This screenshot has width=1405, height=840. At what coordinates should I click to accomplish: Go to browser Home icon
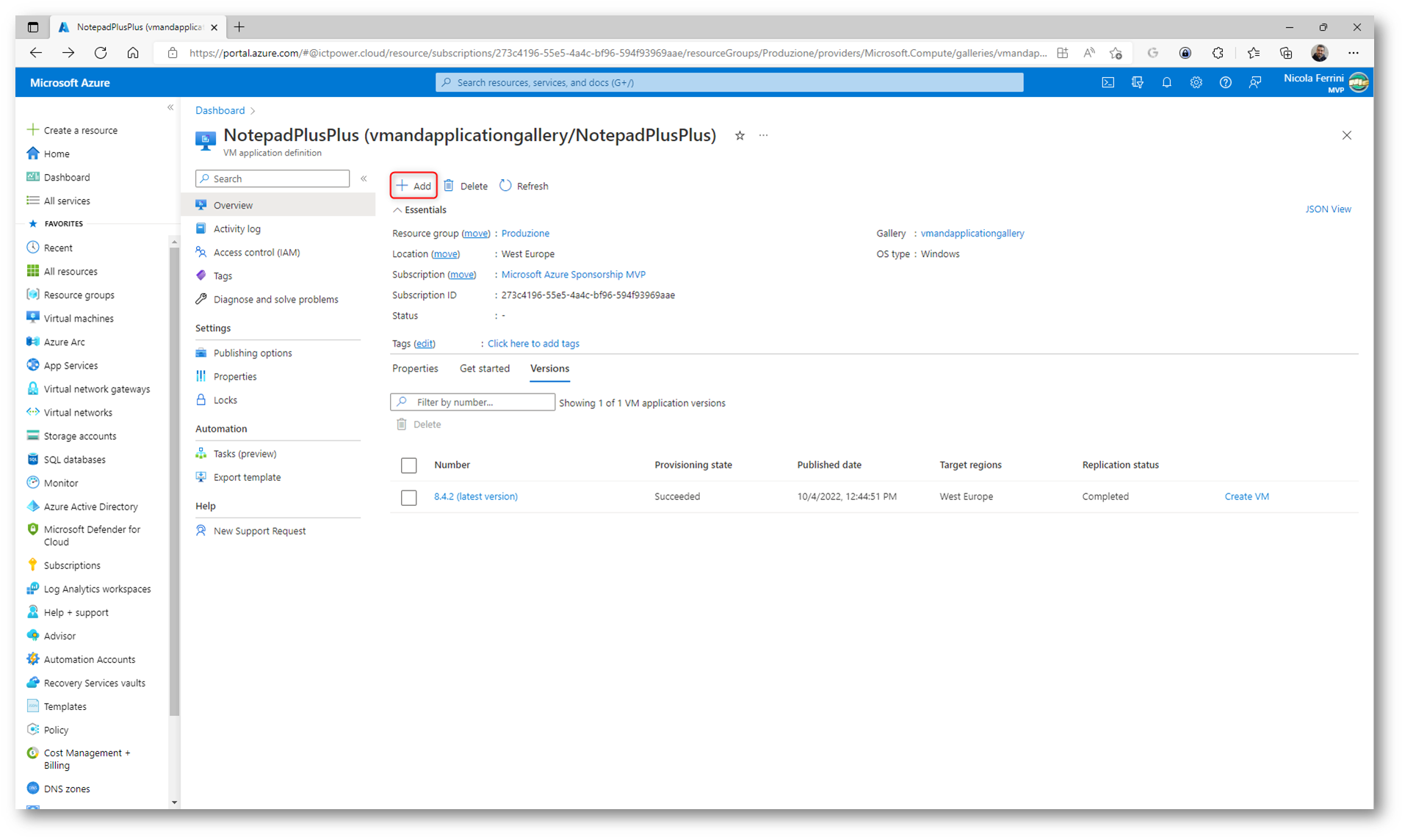(x=133, y=53)
